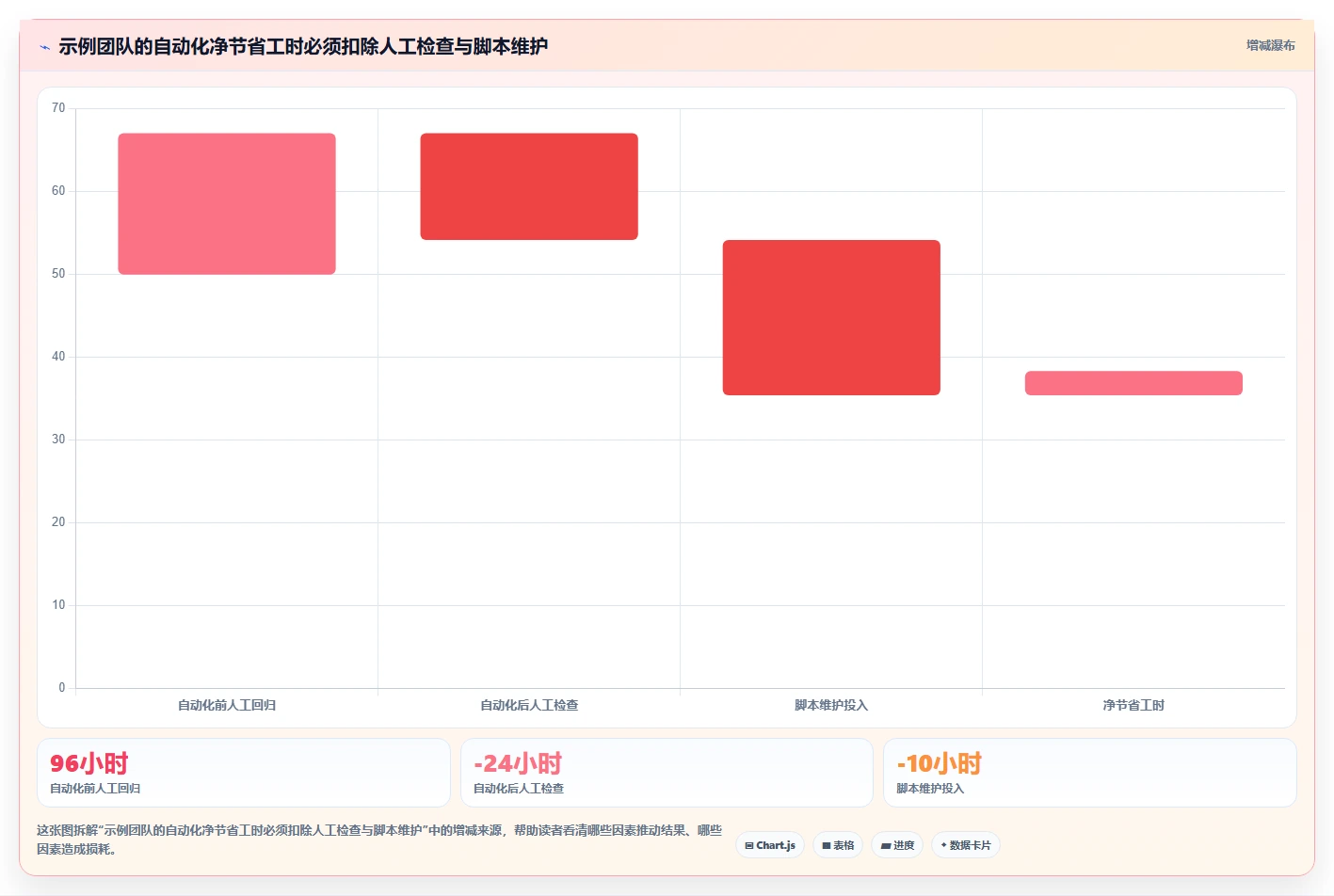Viewport: 1334px width, 896px height.
Task: Click the chart title heading text
Action: tap(303, 46)
